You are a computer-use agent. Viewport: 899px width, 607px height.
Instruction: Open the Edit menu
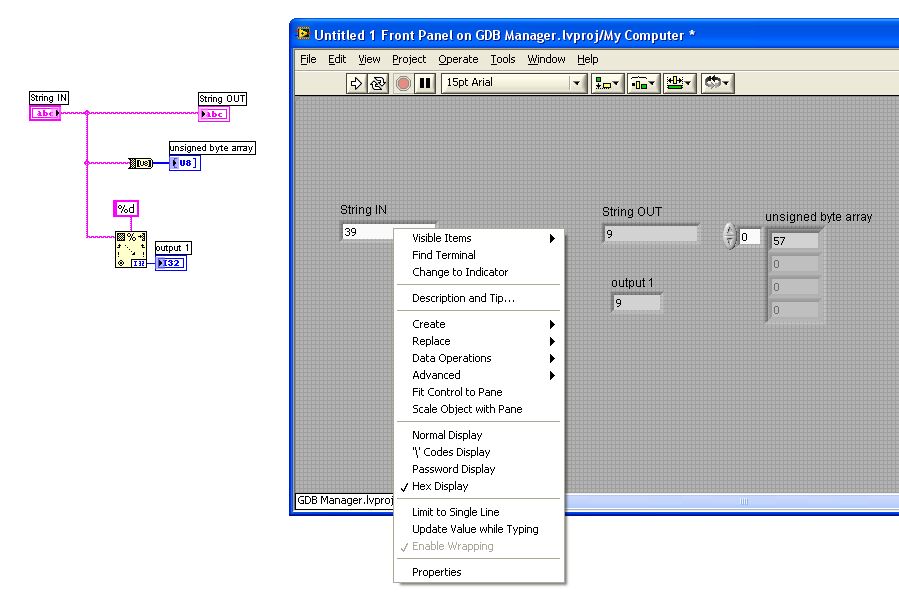coord(337,59)
